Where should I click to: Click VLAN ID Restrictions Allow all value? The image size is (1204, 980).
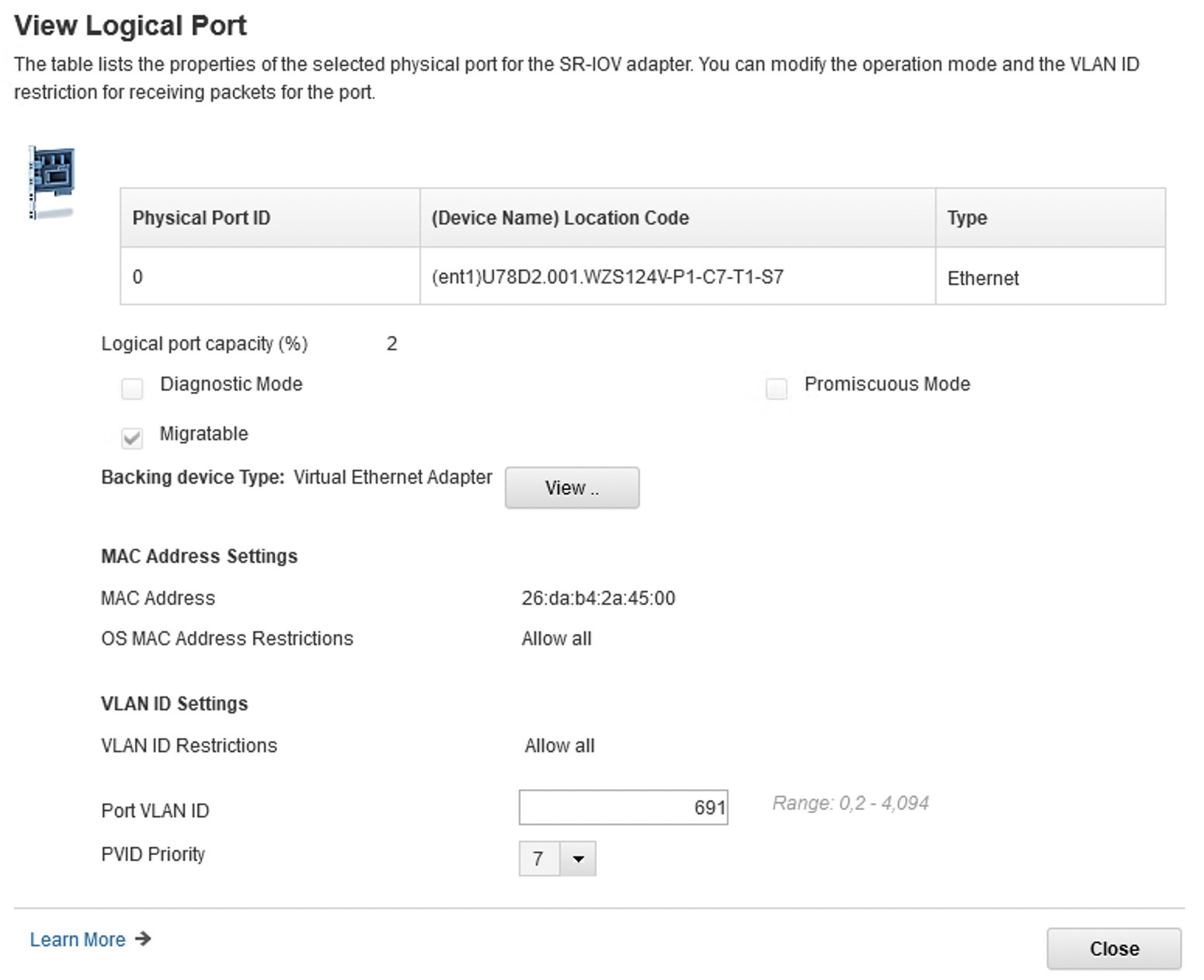(x=559, y=745)
